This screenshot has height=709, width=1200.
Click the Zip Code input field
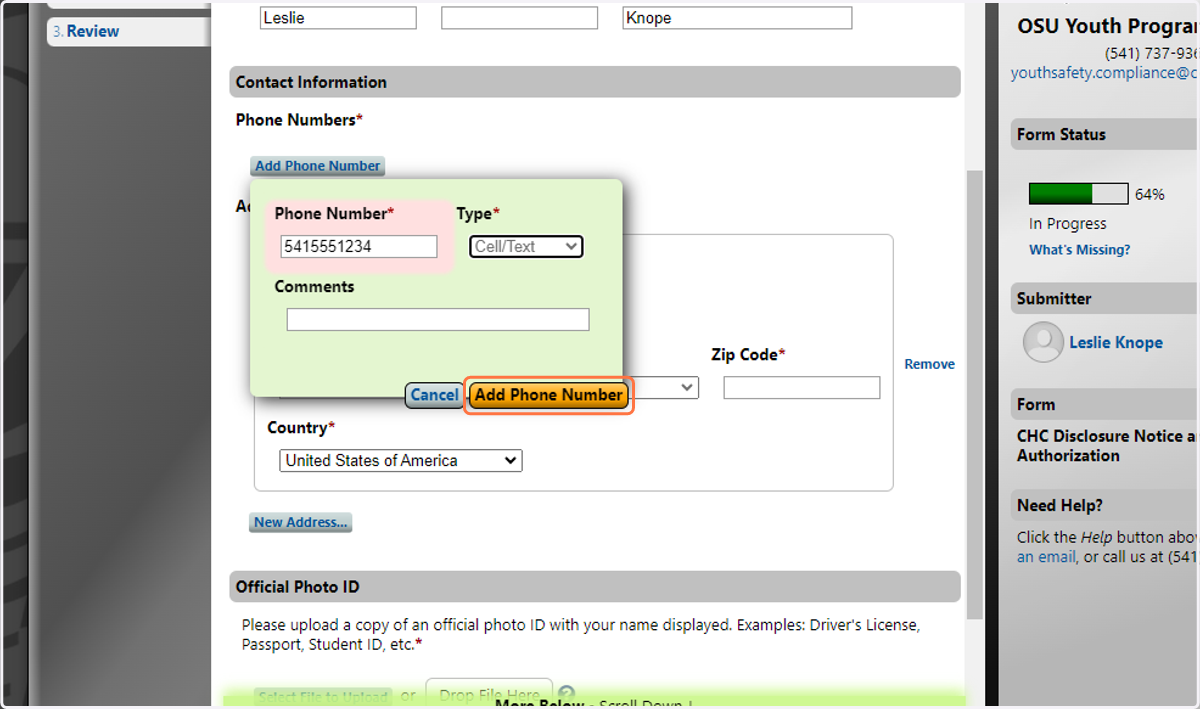(x=802, y=388)
